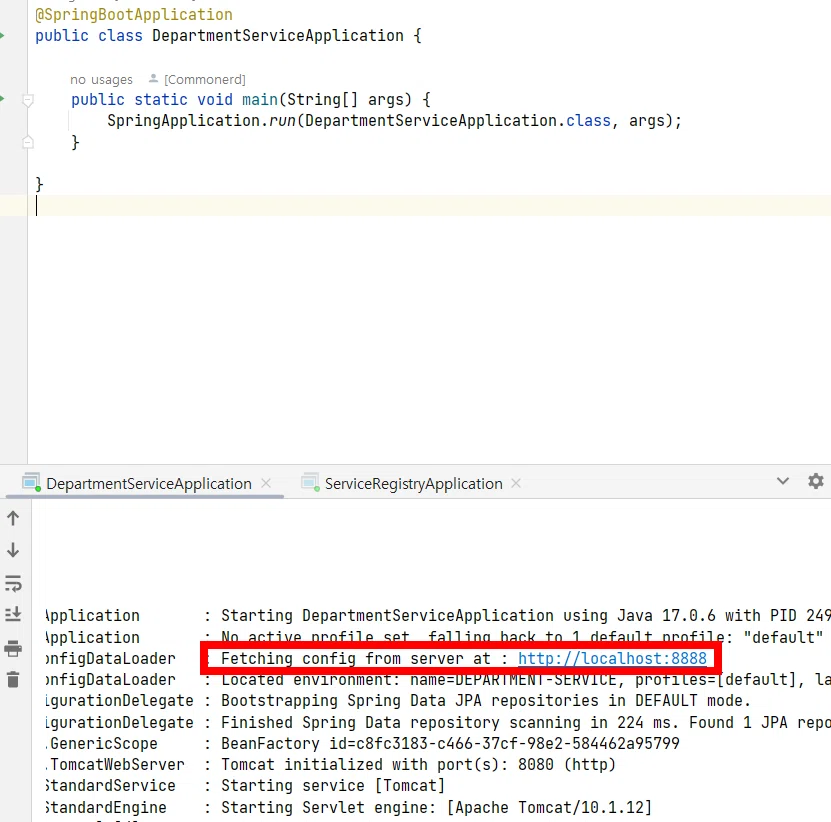Collapse the main method fold marker

28,100
